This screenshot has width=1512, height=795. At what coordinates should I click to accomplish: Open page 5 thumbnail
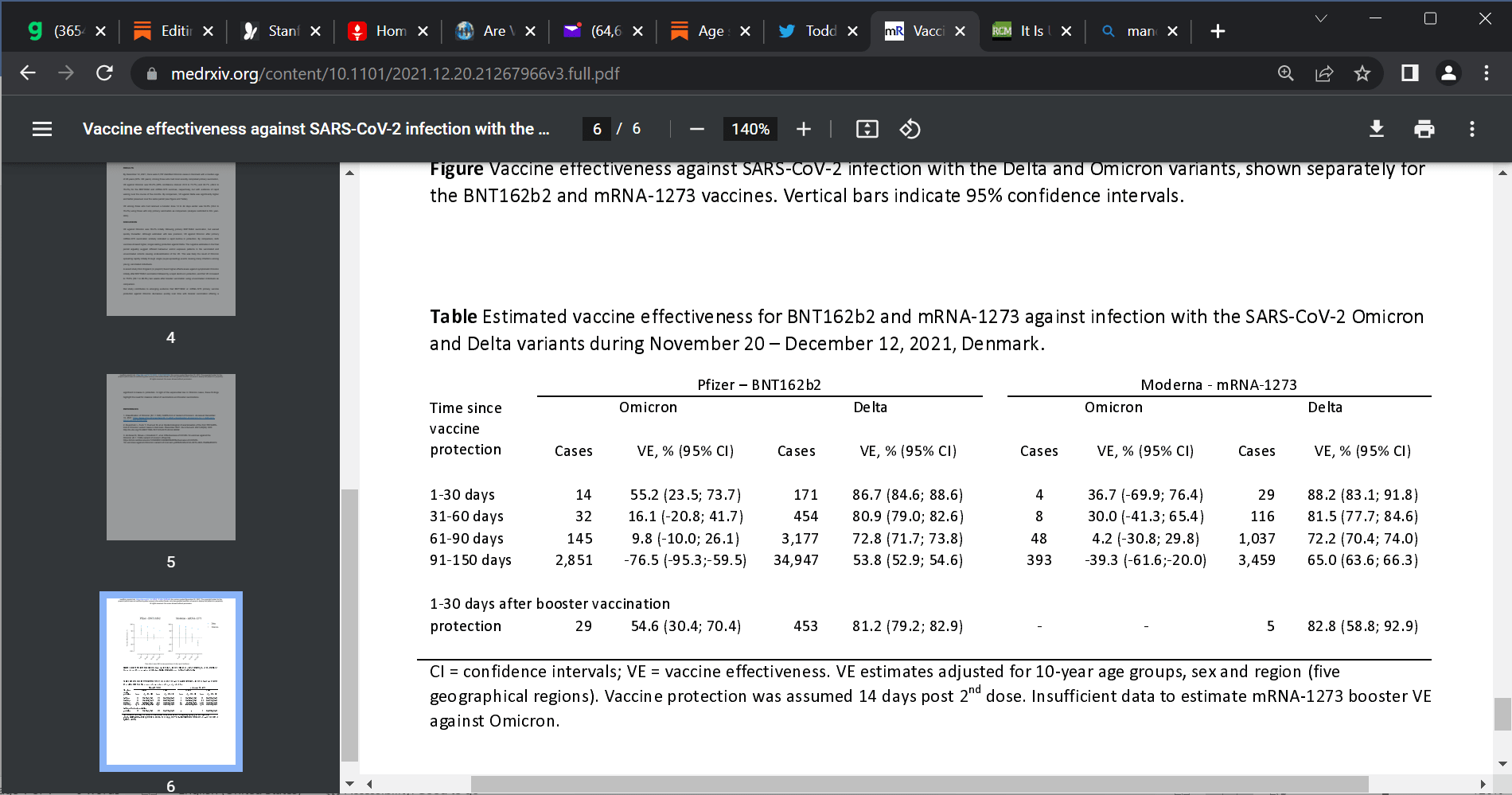coord(171,457)
